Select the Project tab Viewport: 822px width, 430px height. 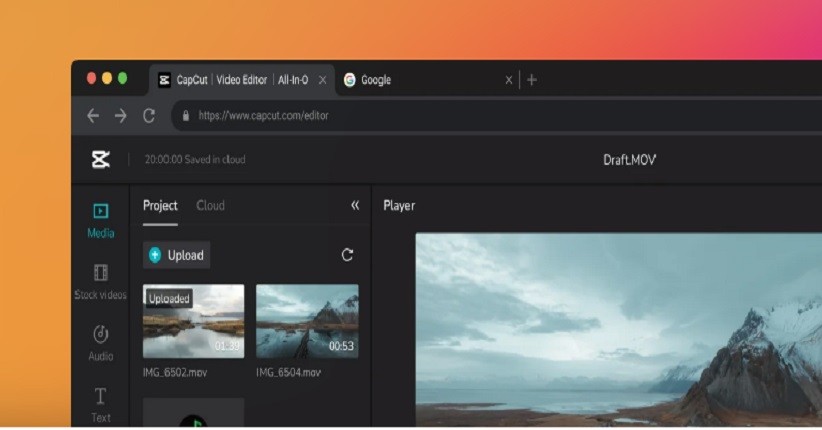tap(160, 205)
